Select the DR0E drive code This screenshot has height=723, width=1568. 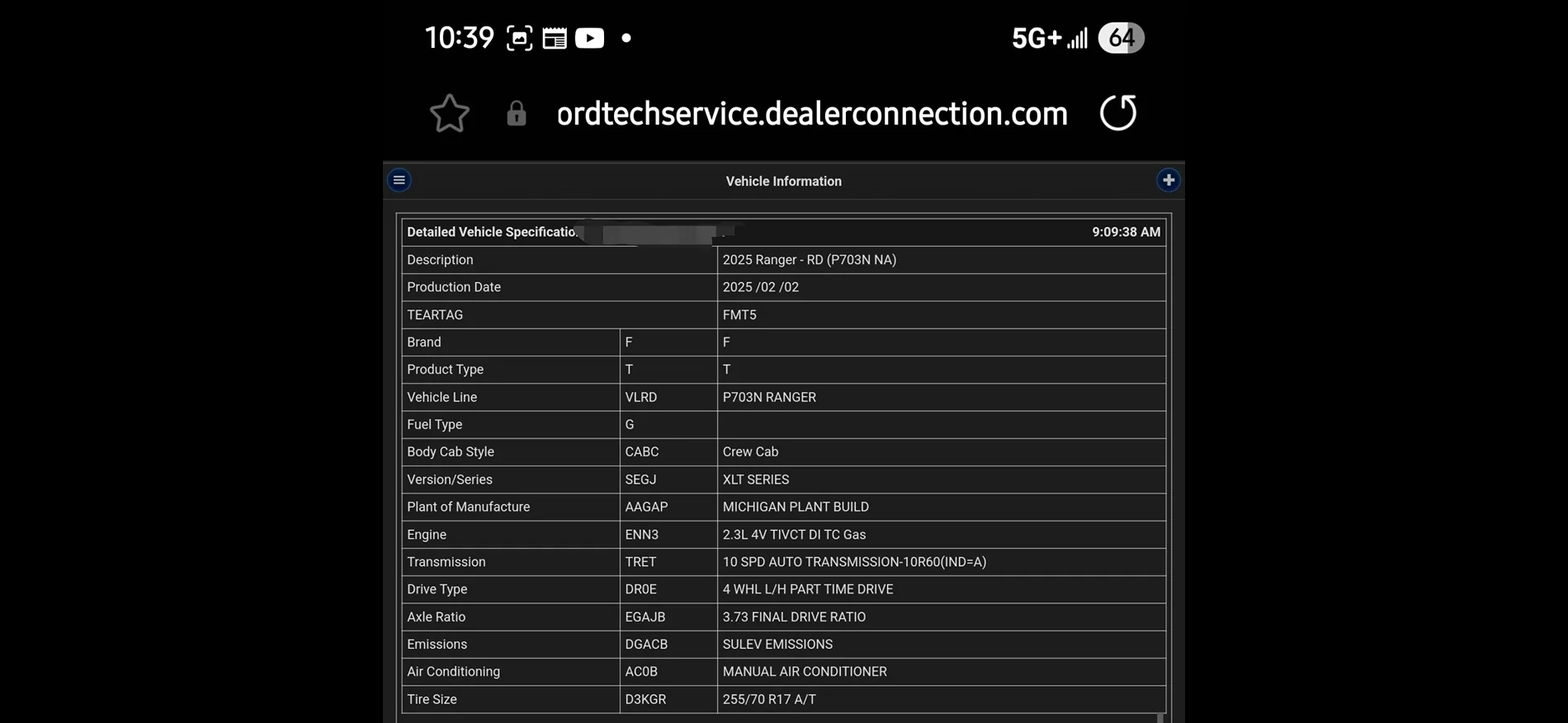click(x=641, y=589)
